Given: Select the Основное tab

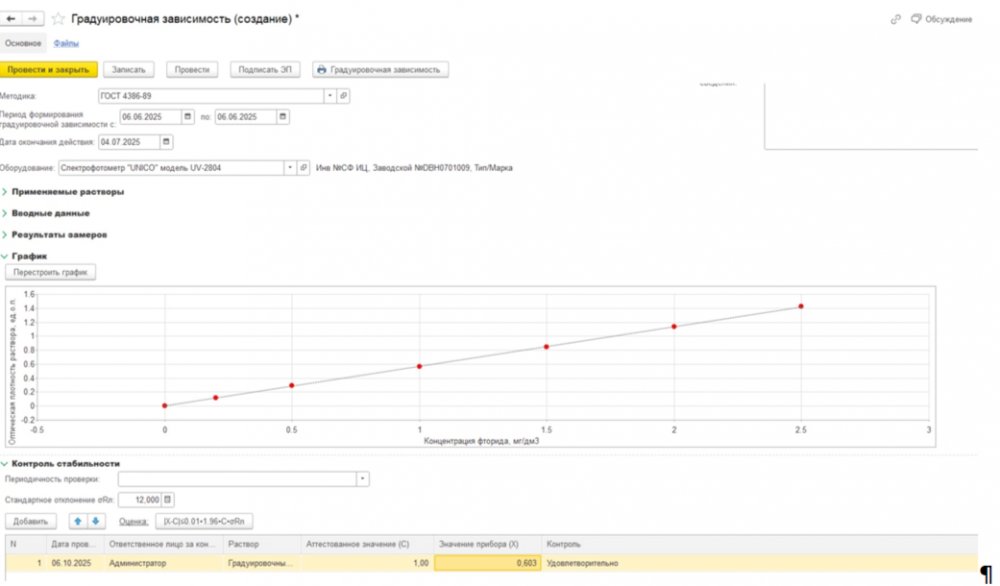Looking at the screenshot, I should (23, 43).
